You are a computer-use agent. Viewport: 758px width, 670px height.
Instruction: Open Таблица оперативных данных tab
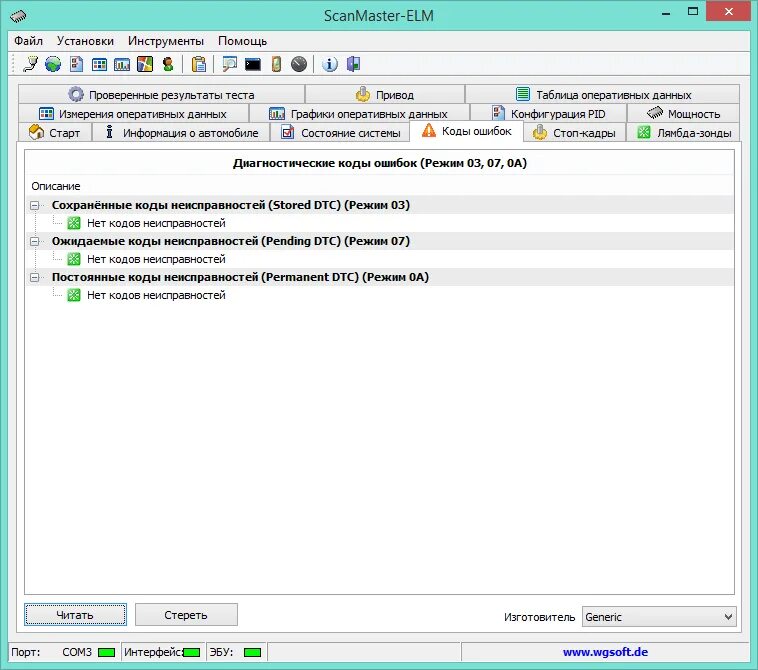pyautogui.click(x=602, y=94)
